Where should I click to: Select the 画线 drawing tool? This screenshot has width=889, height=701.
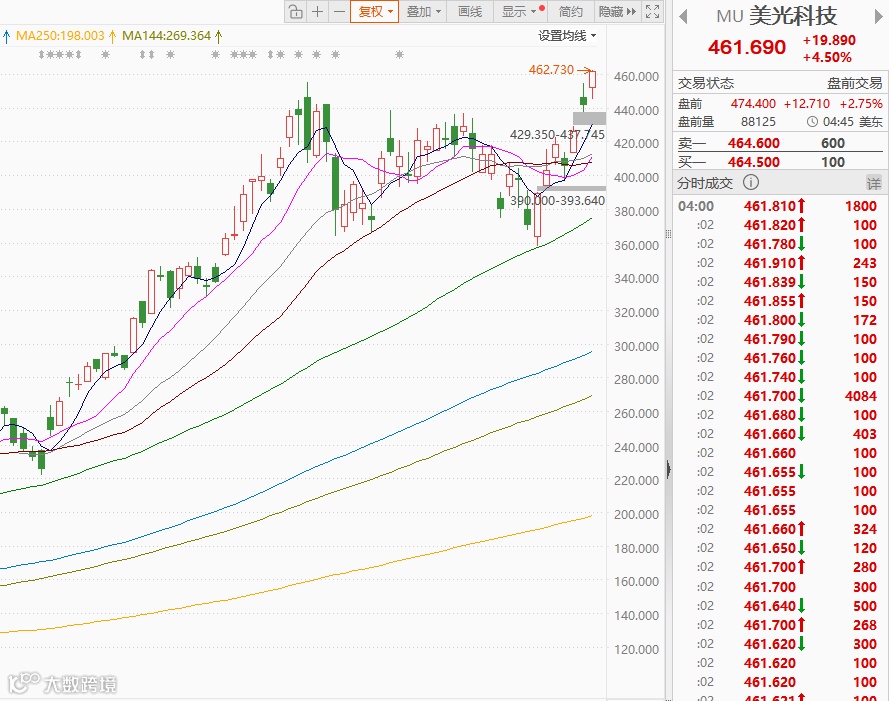(x=470, y=11)
